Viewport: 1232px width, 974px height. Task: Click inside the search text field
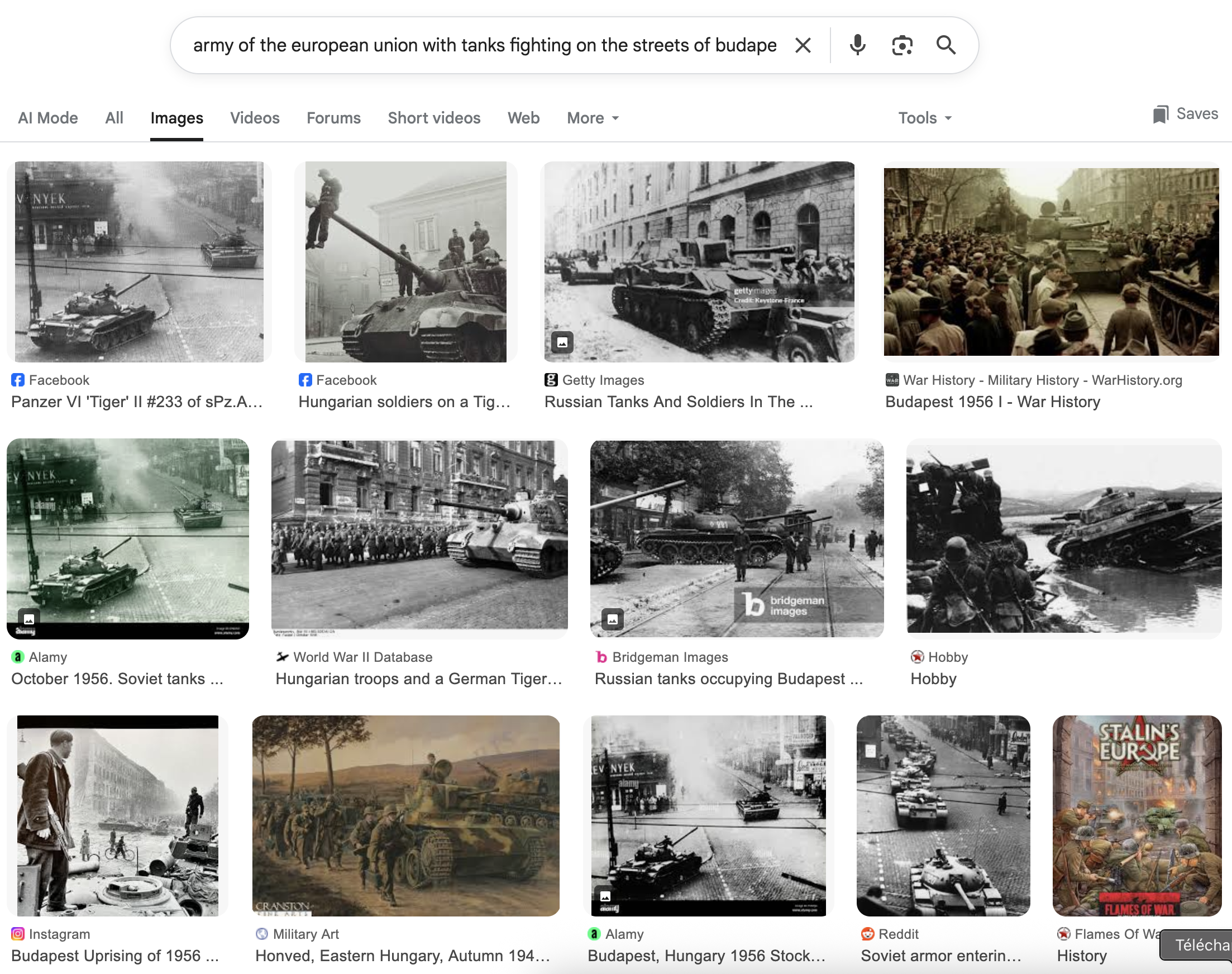click(x=485, y=45)
